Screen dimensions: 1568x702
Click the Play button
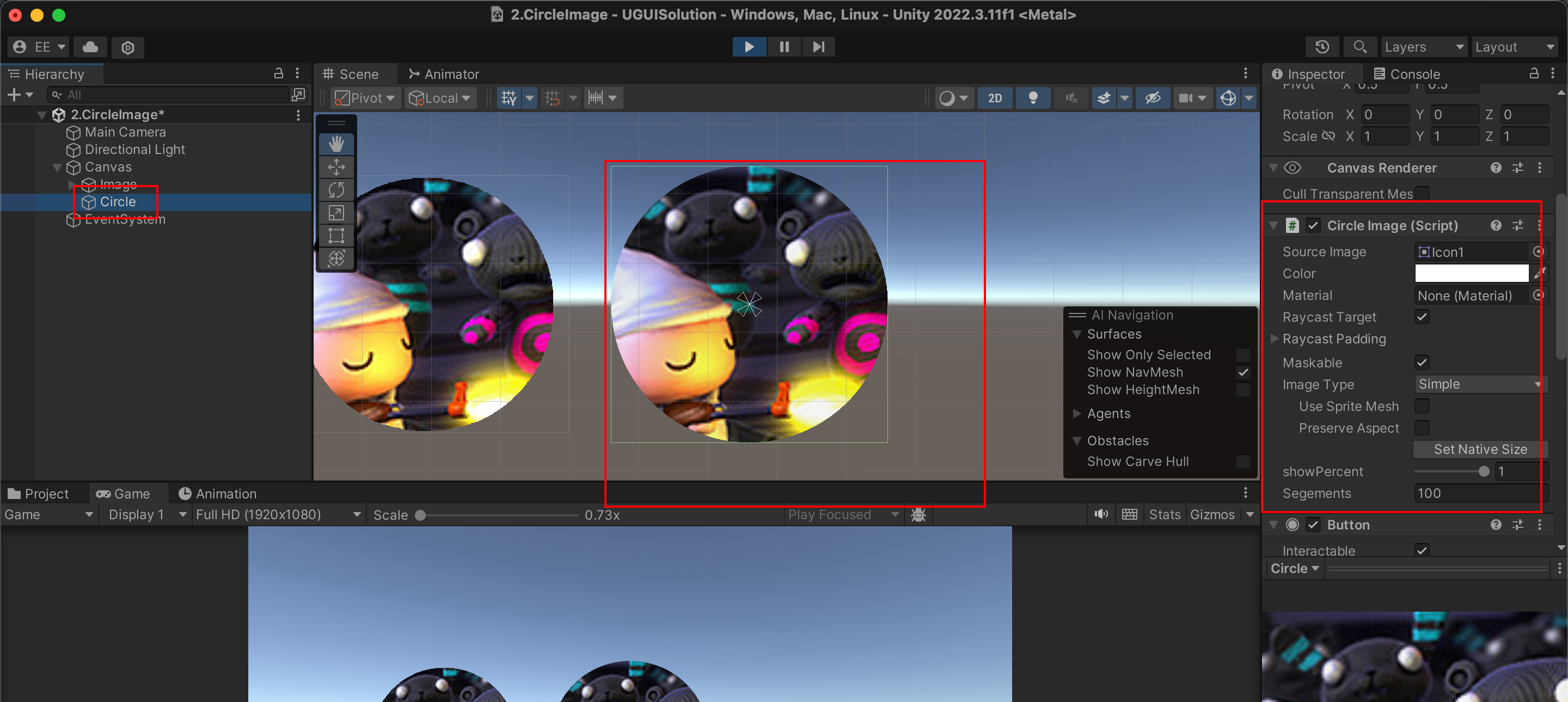click(749, 47)
